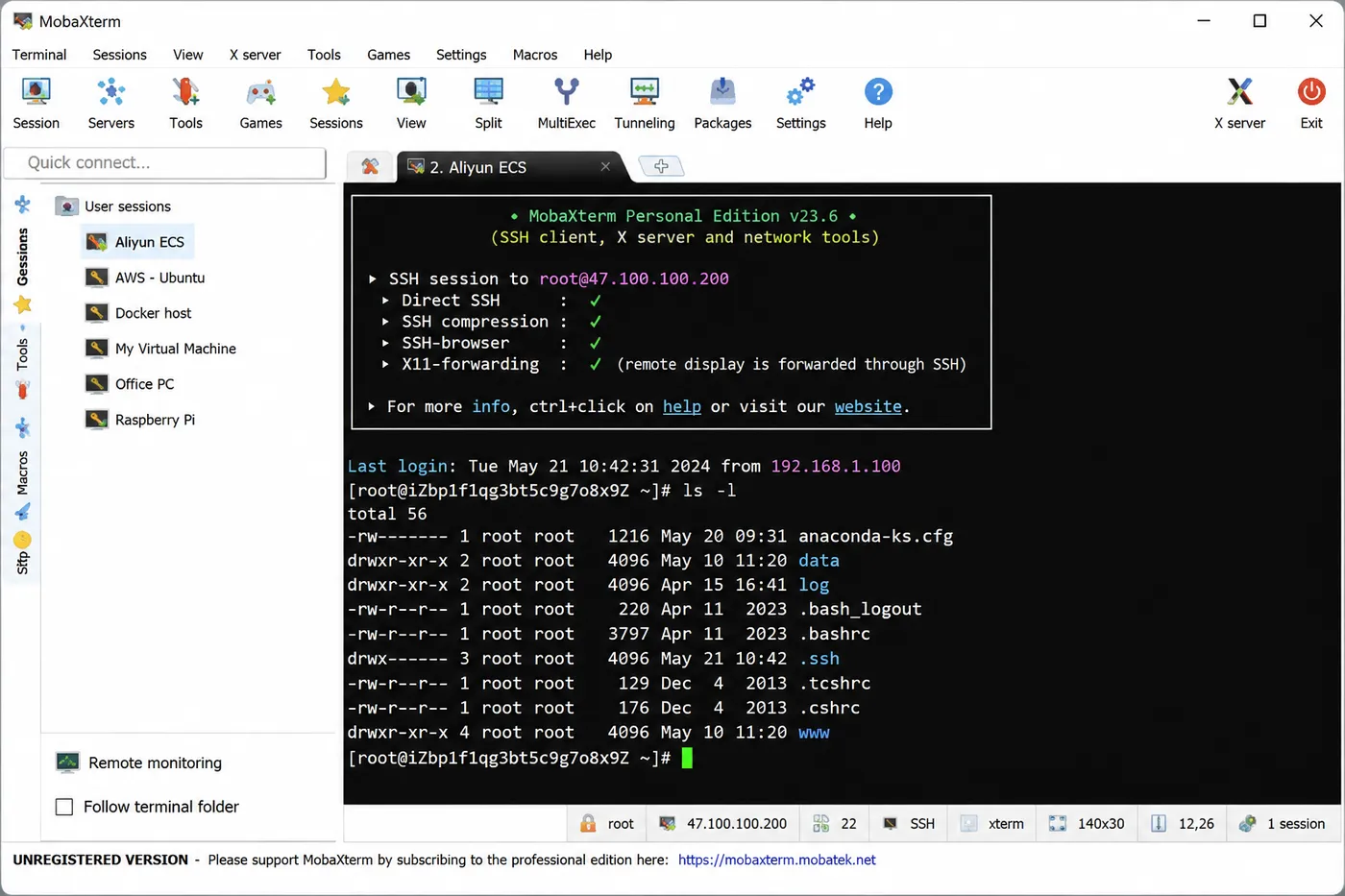Enable the Follow terminal folder checkbox
This screenshot has width=1345, height=896.
tap(64, 807)
